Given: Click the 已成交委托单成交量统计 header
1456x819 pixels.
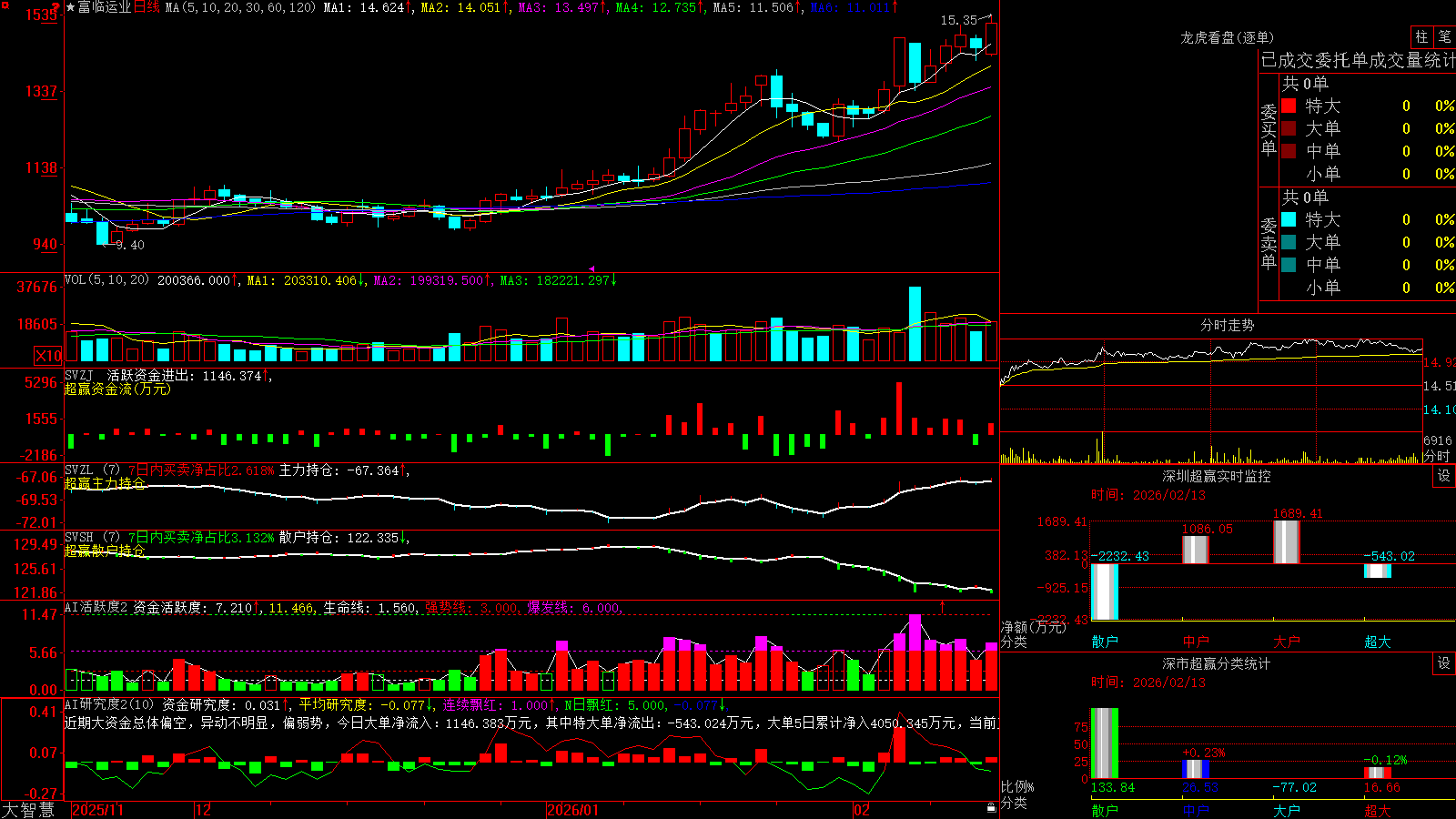Looking at the screenshot, I should [x=1358, y=60].
